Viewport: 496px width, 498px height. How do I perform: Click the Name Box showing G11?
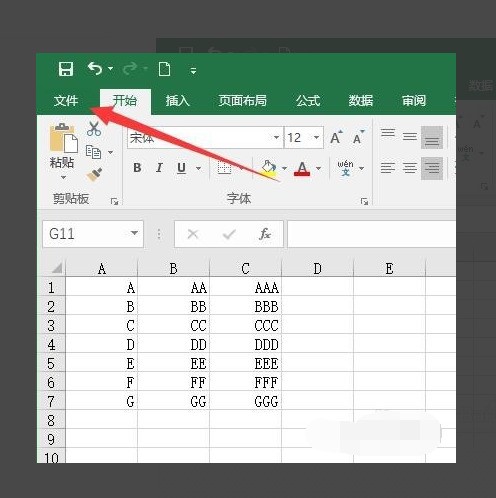pyautogui.click(x=93, y=234)
